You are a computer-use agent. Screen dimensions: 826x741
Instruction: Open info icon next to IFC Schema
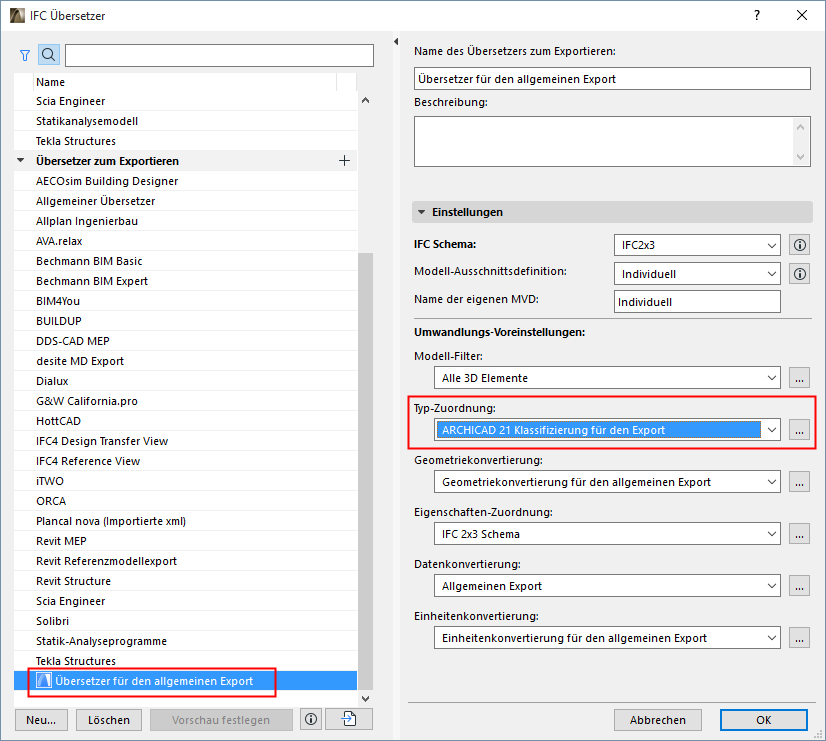(800, 245)
